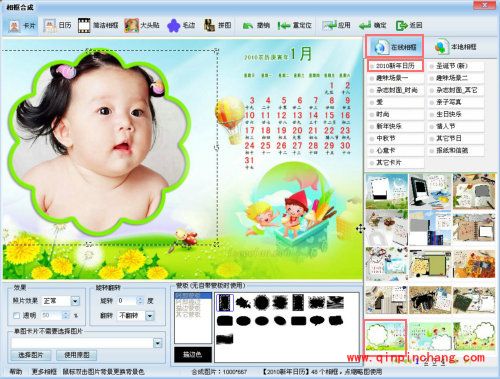Open the 日历 (calendar) frame mode
Screen dimensions: 500x379
57,25
